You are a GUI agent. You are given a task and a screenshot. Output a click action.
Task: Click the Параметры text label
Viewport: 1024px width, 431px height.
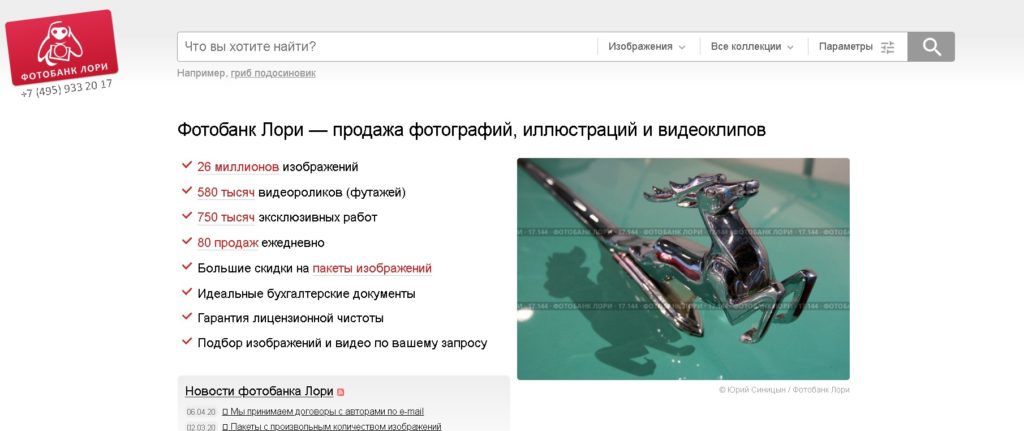click(x=845, y=47)
